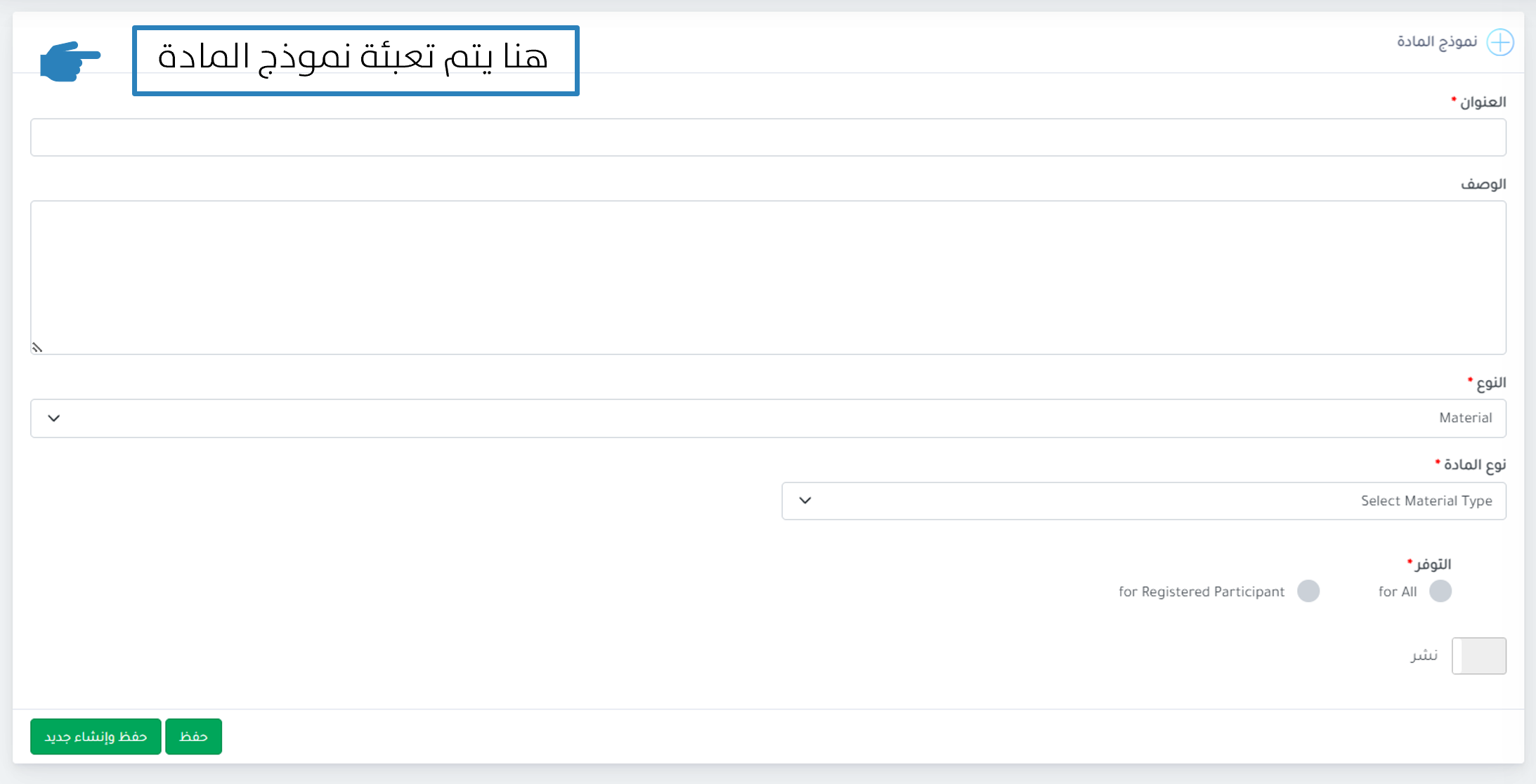Select 'for Registered Participant' radio button
This screenshot has height=784, width=1536.
tap(1308, 591)
